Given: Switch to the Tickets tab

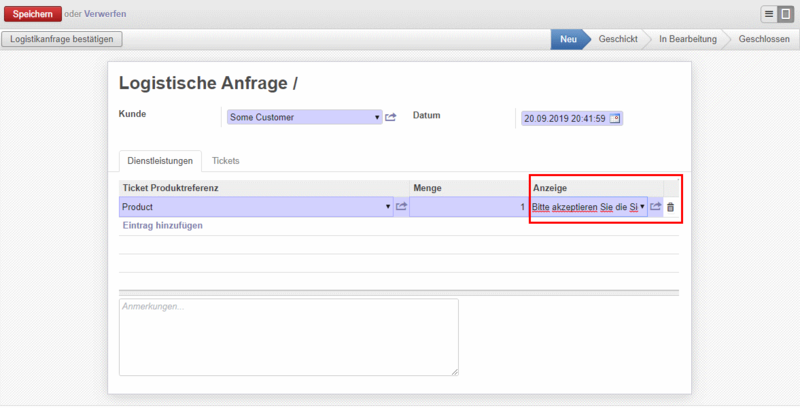Looking at the screenshot, I should coord(225,161).
